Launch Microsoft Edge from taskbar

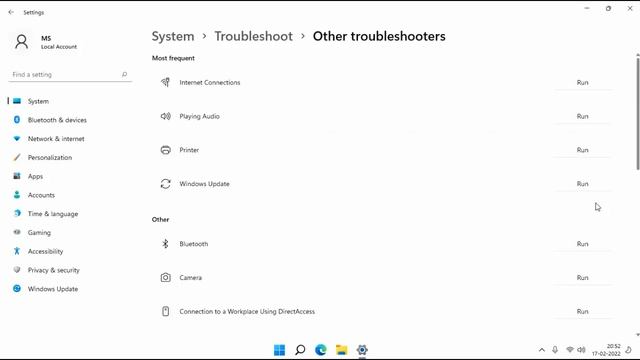(x=321, y=350)
